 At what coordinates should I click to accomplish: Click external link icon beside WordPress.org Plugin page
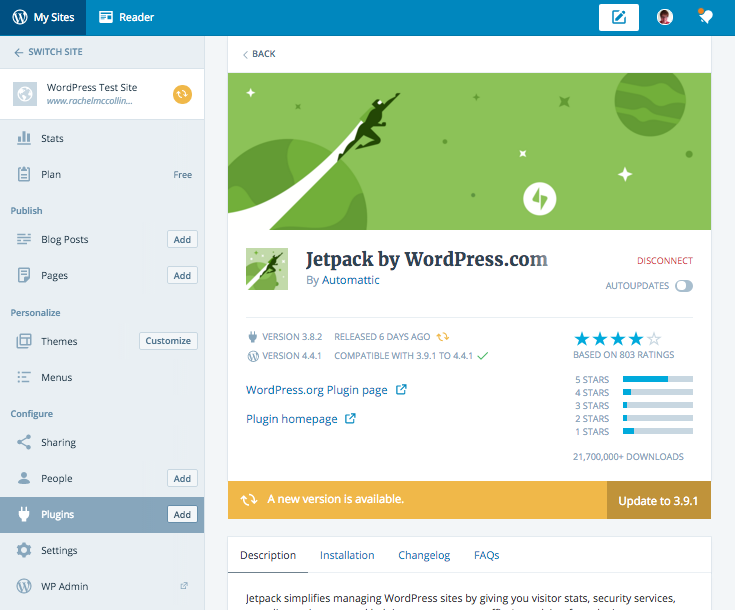click(x=401, y=389)
